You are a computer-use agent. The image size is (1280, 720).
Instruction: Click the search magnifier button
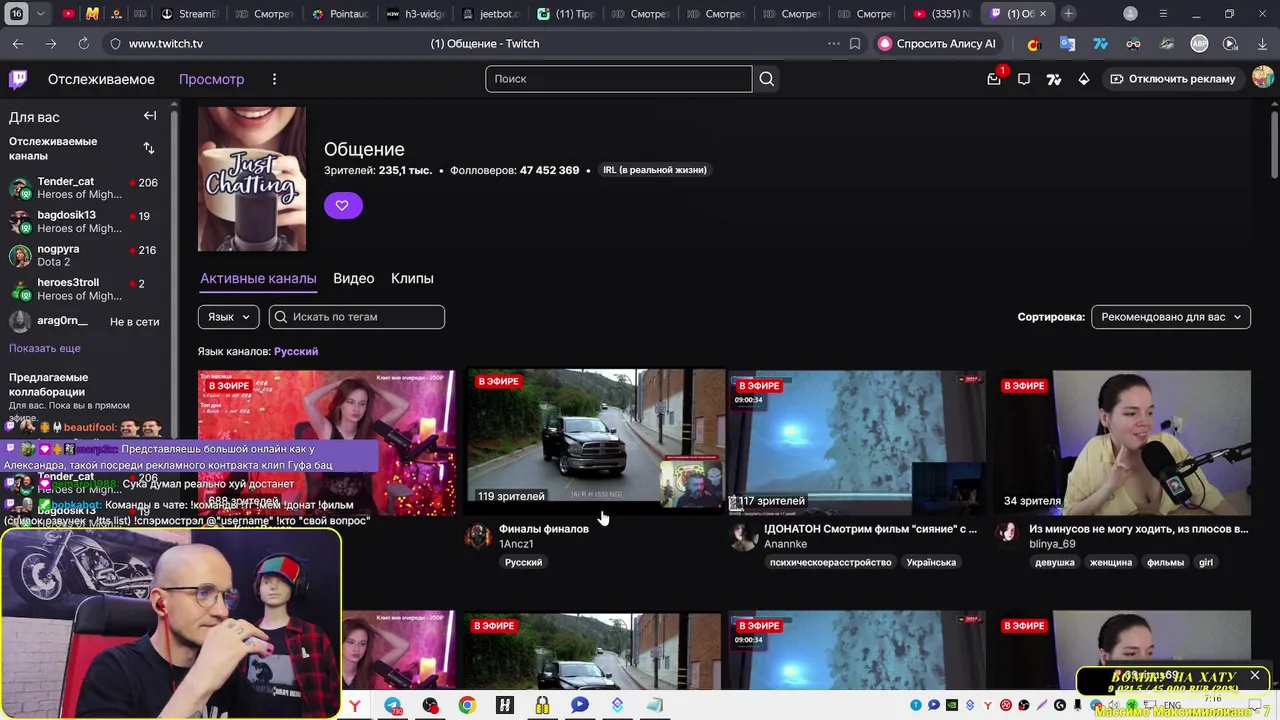click(766, 79)
